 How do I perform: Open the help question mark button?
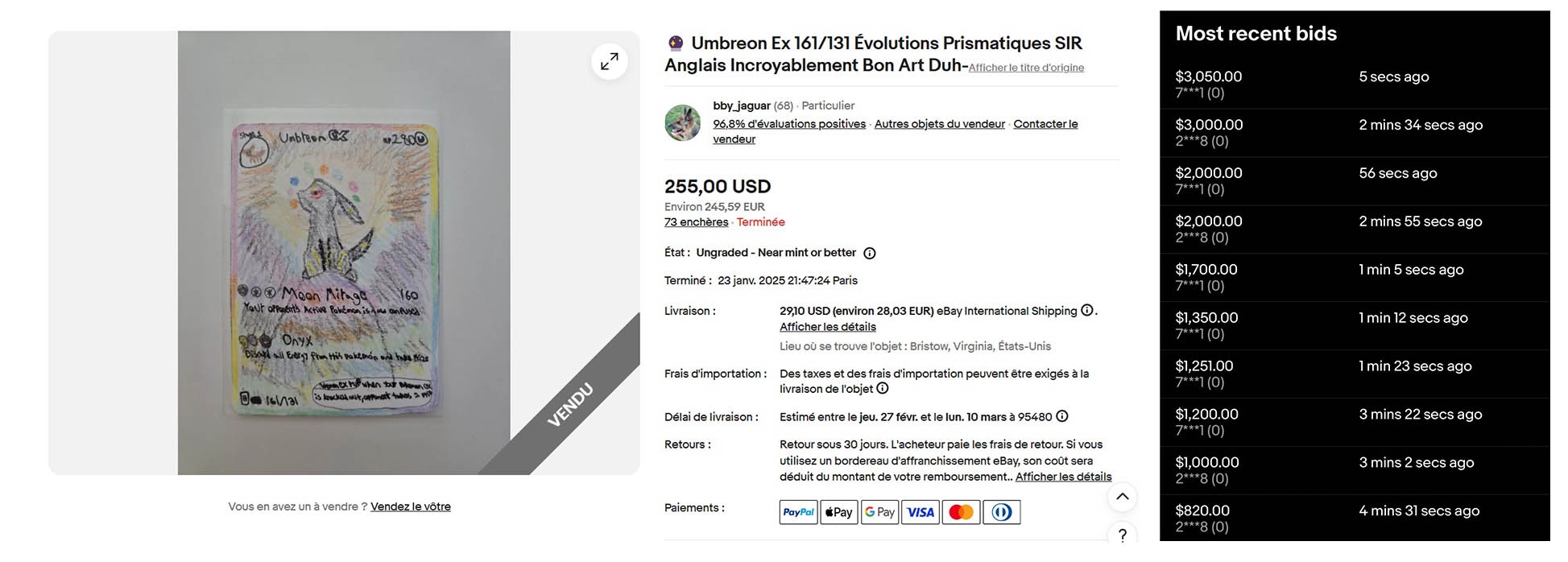pos(1123,535)
